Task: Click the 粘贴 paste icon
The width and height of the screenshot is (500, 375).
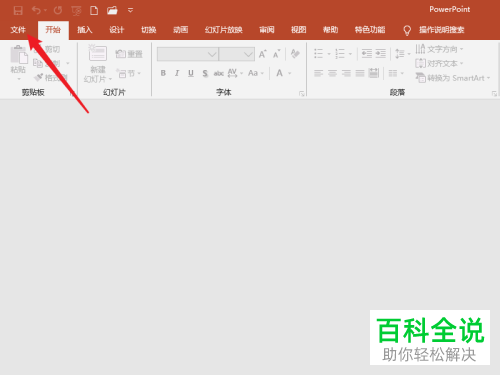Action: (19, 54)
